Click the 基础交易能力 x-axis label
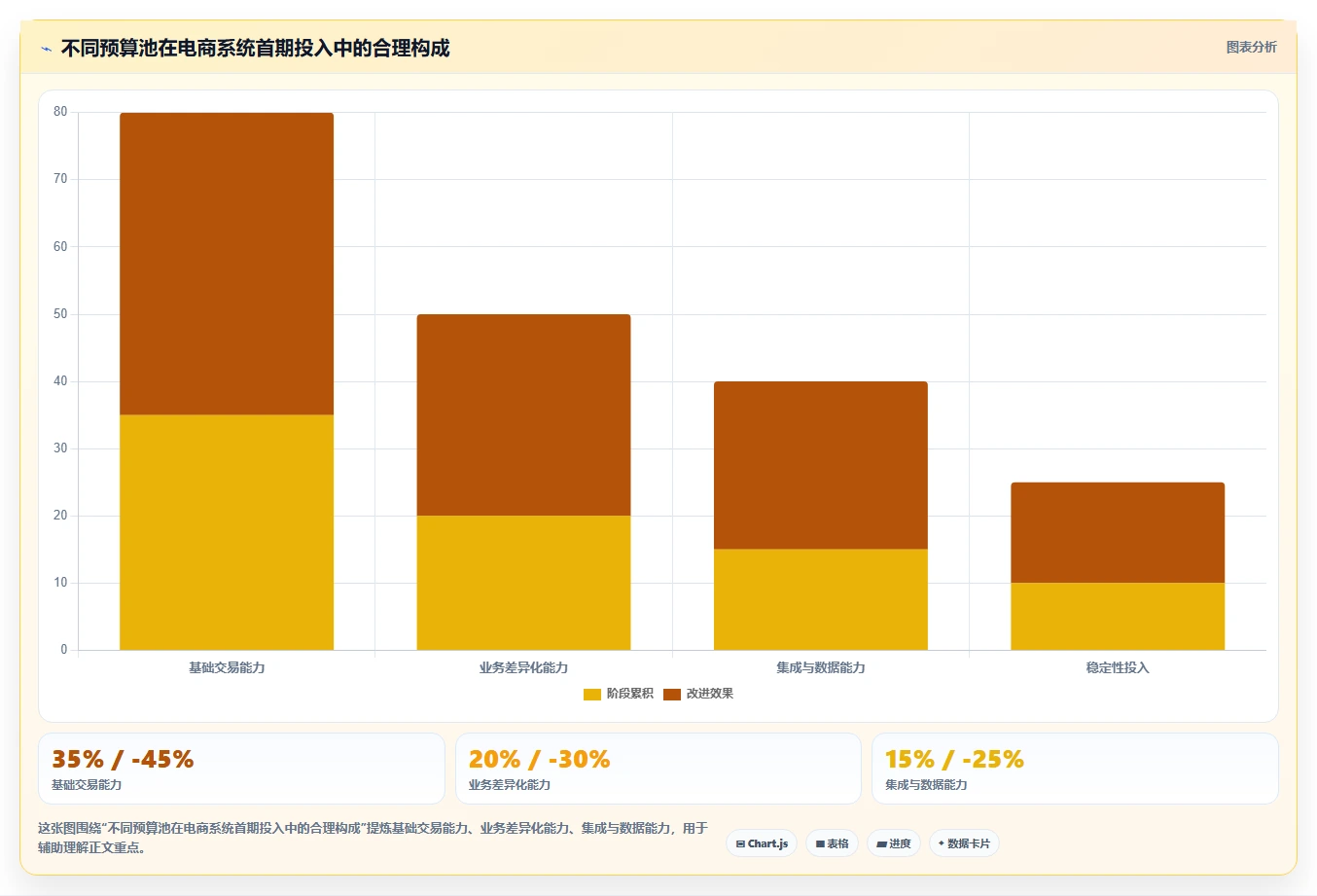The height and width of the screenshot is (896, 1317). [x=227, y=667]
